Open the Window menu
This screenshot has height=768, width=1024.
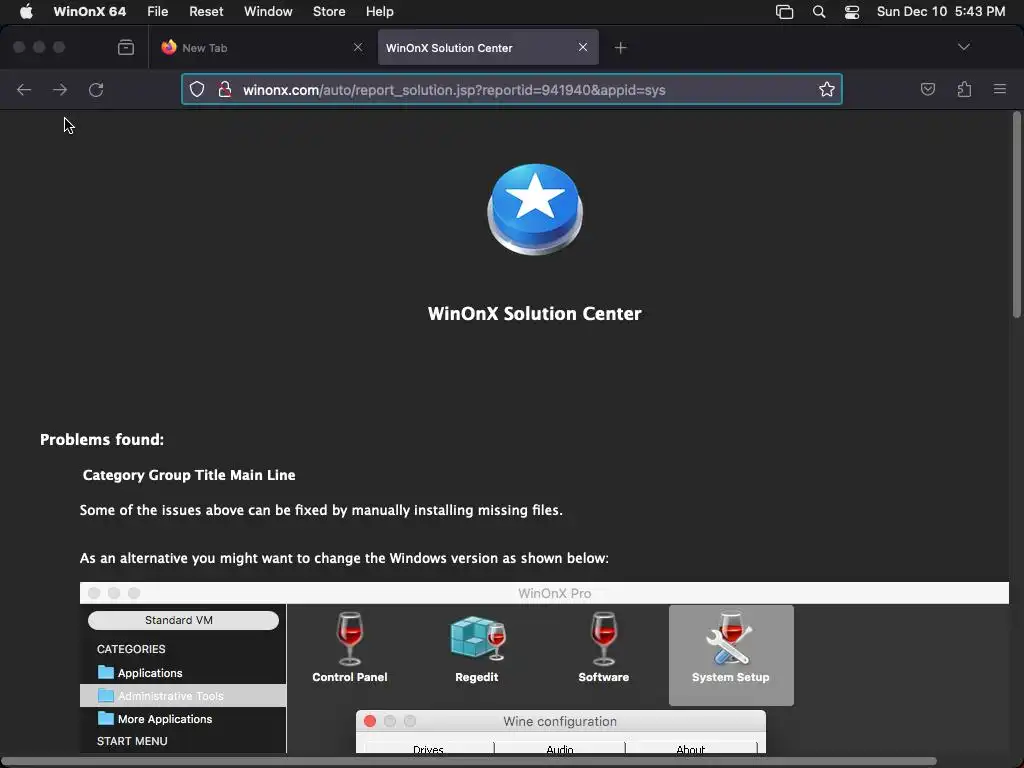(268, 11)
